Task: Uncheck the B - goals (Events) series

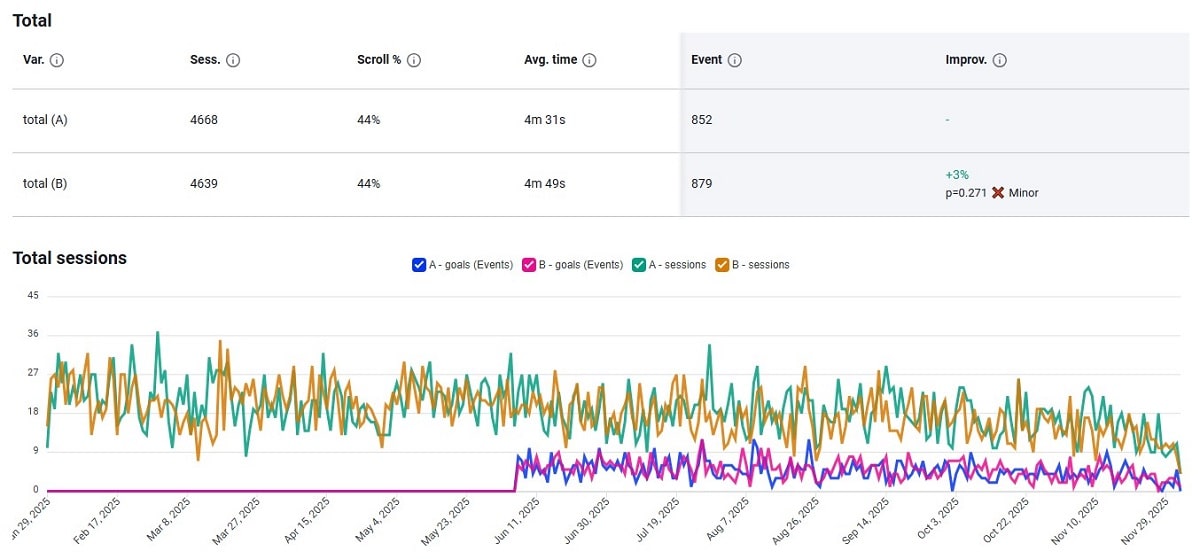Action: point(530,265)
